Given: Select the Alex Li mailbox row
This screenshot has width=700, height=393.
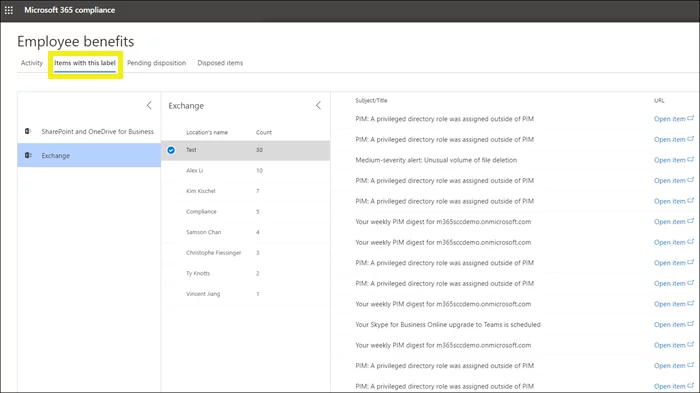Looking at the screenshot, I should pyautogui.click(x=246, y=171).
